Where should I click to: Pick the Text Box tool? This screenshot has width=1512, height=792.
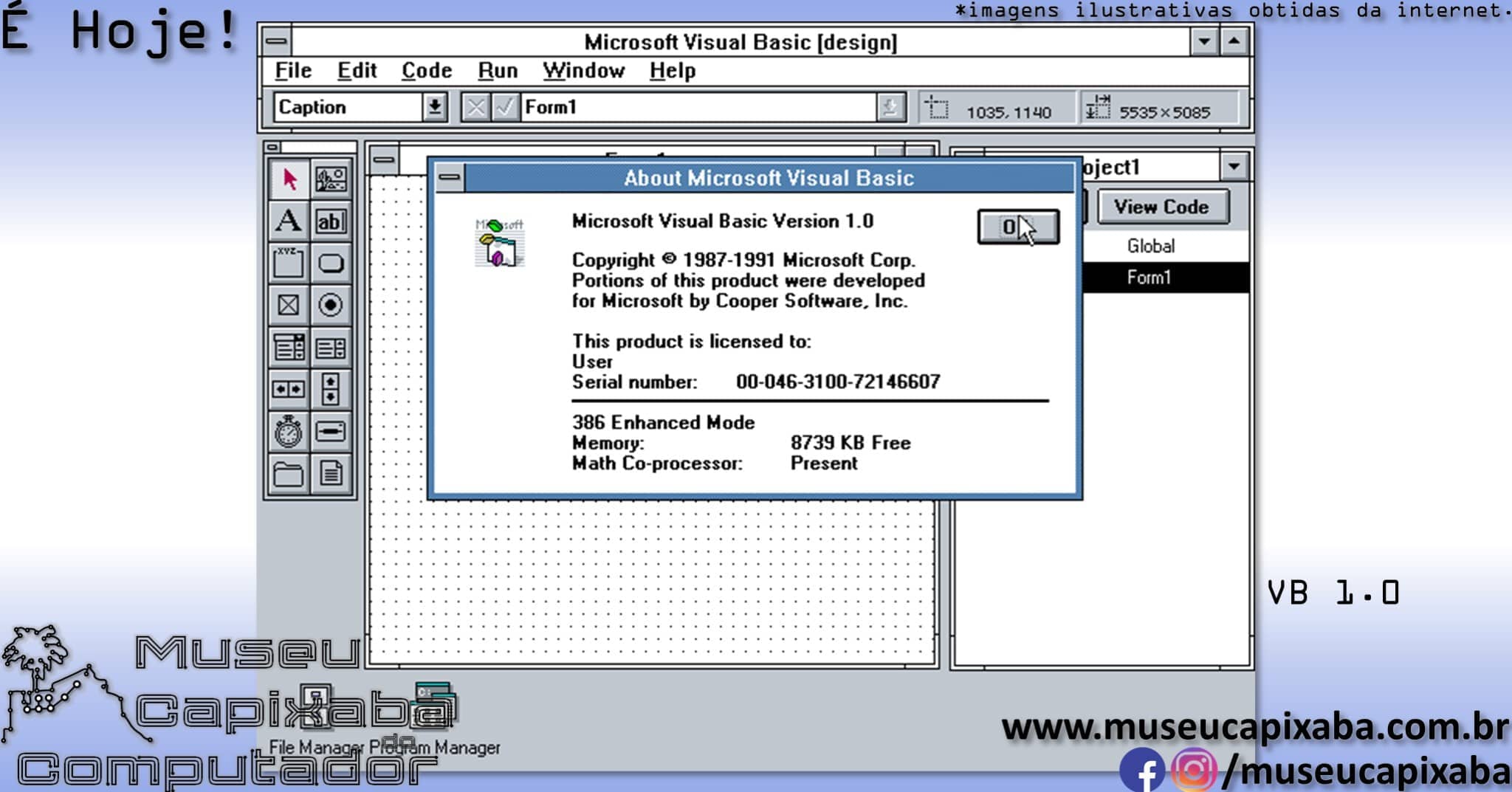(x=331, y=221)
